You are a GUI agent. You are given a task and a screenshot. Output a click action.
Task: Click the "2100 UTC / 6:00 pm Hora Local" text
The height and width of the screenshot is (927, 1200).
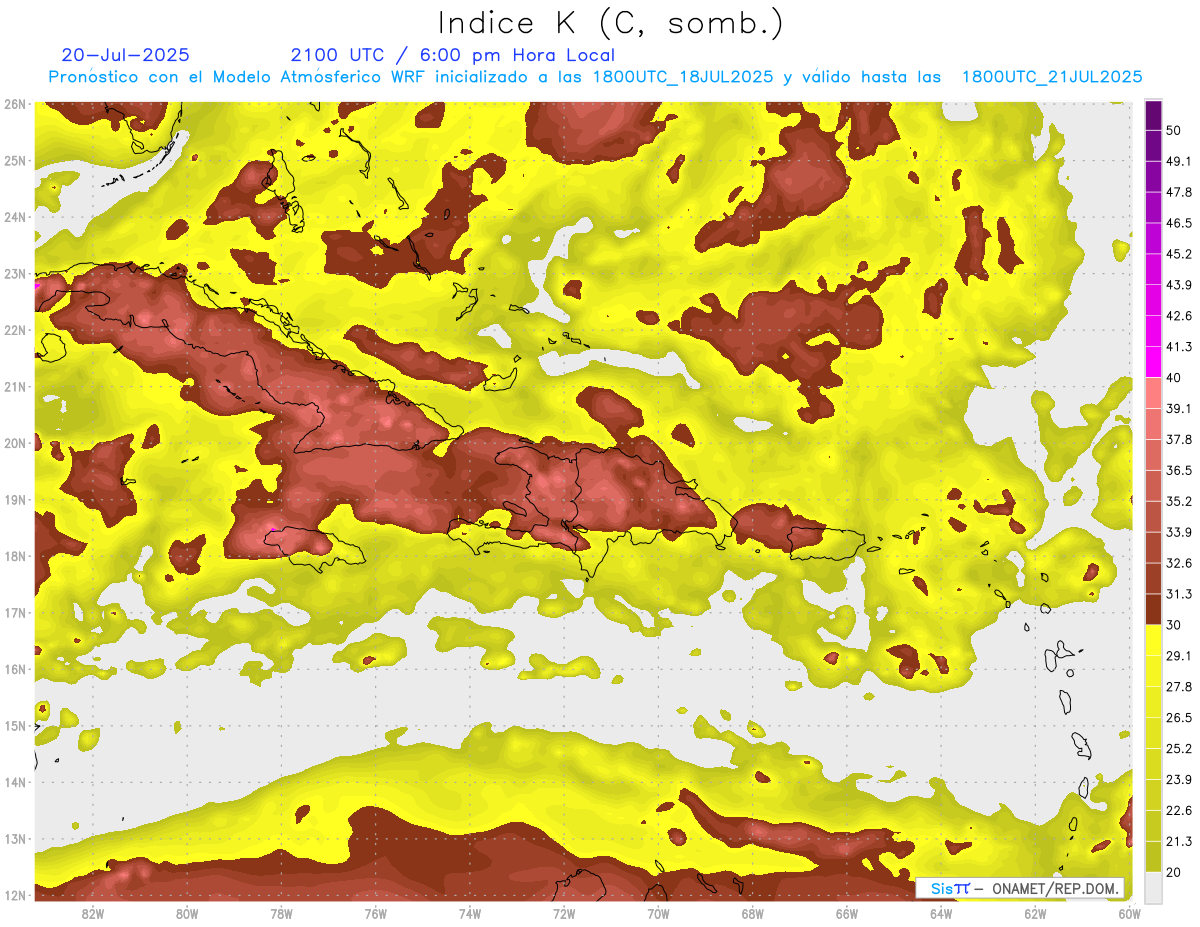452,55
